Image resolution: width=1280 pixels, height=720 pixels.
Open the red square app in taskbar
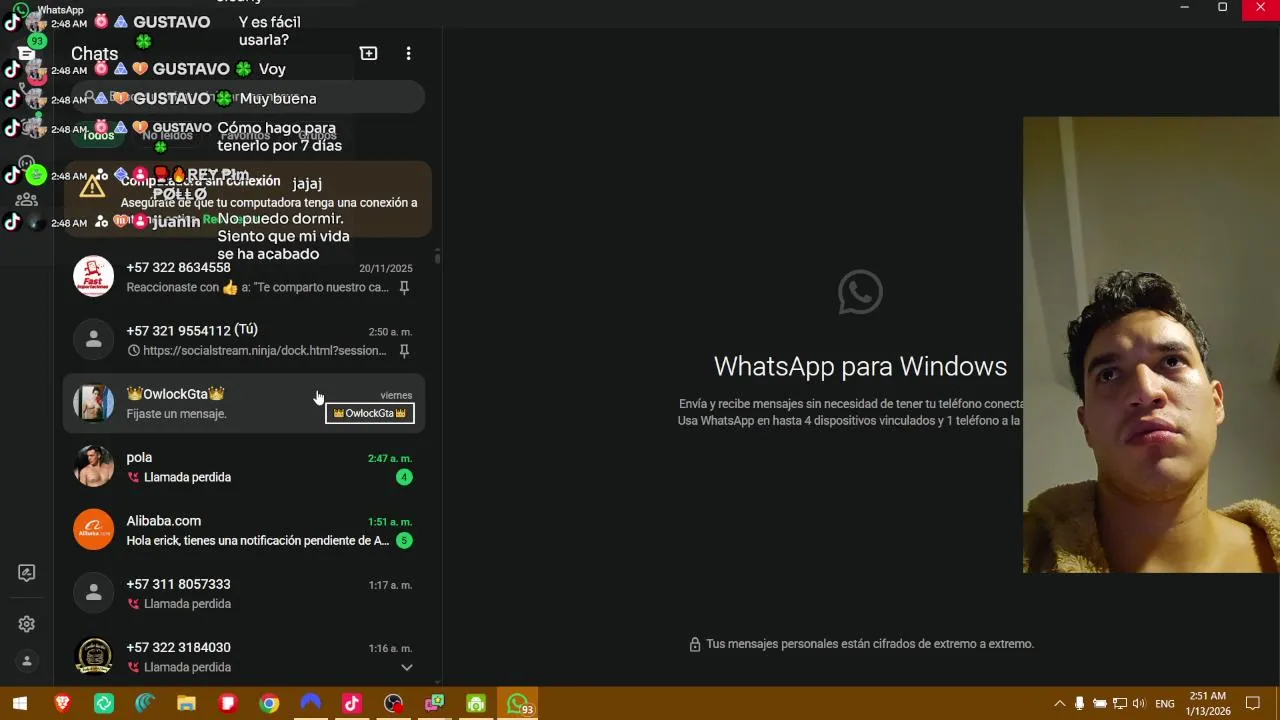[x=228, y=704]
